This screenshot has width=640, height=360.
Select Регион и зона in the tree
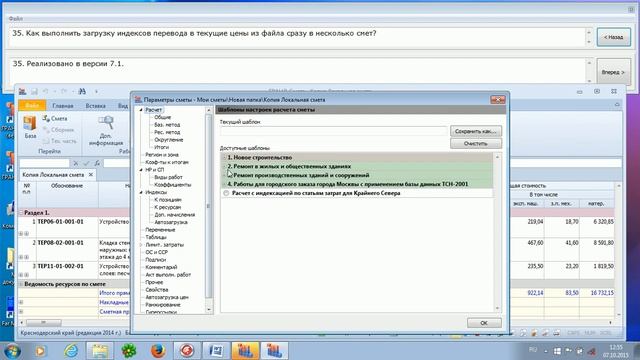click(162, 155)
